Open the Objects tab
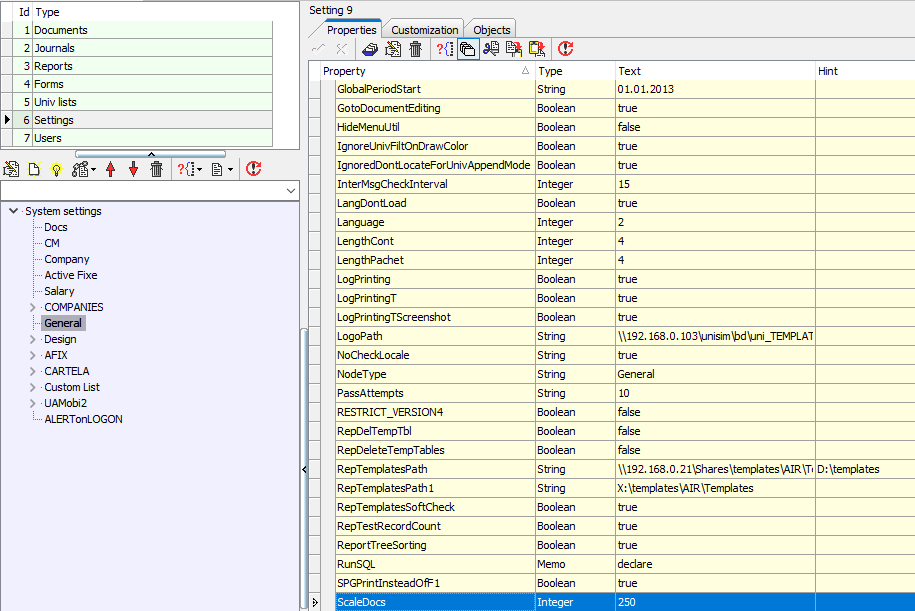The width and height of the screenshot is (915, 611). (491, 30)
